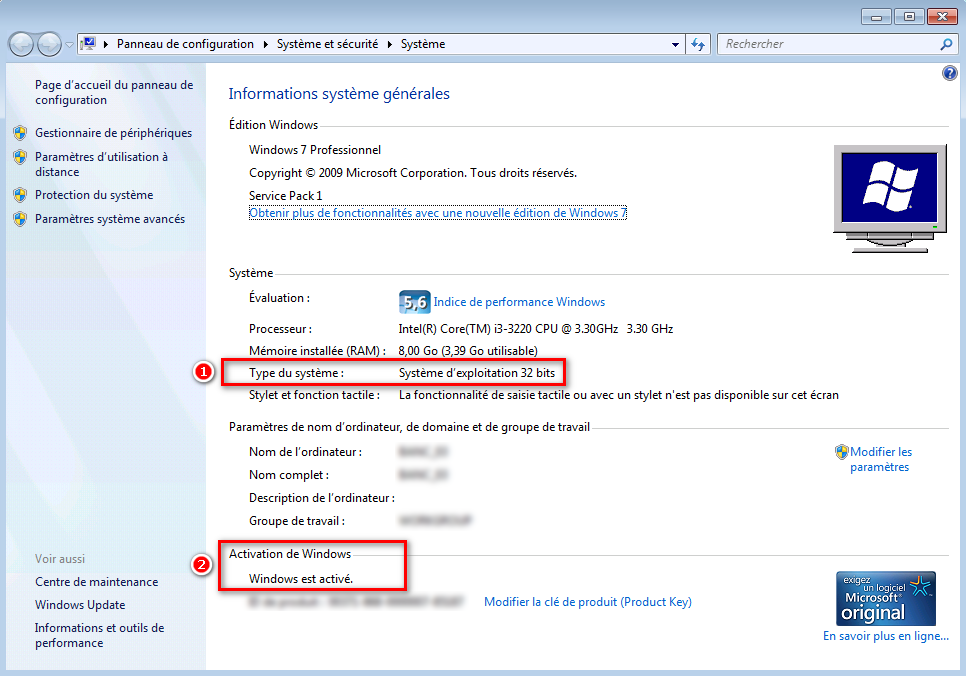Screen dimensions: 966x676
Task: Click stylus and touch unavailable message
Action: tap(619, 395)
